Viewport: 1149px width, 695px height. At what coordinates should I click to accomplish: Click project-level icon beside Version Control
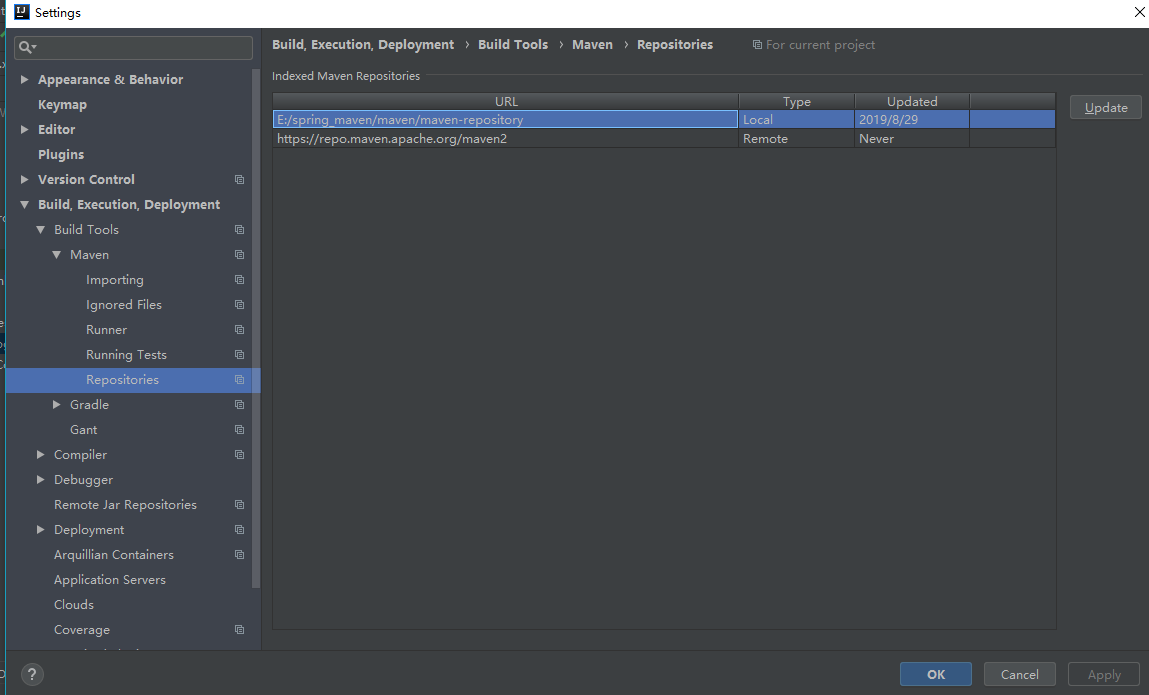pos(239,180)
